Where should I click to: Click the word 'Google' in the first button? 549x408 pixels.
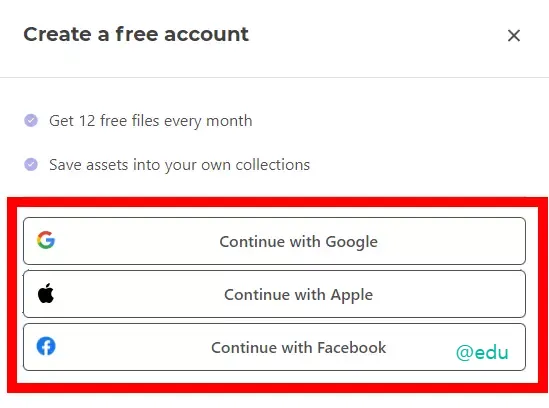352,242
